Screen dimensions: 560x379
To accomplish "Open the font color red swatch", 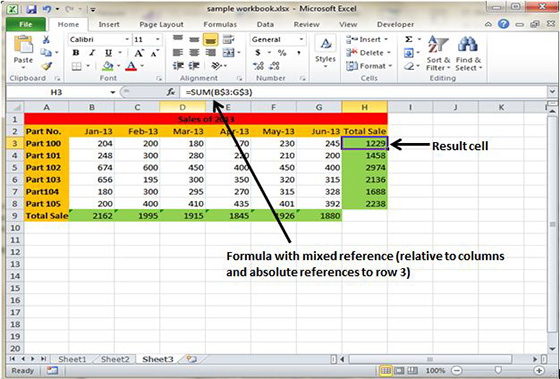I will click(x=131, y=66).
